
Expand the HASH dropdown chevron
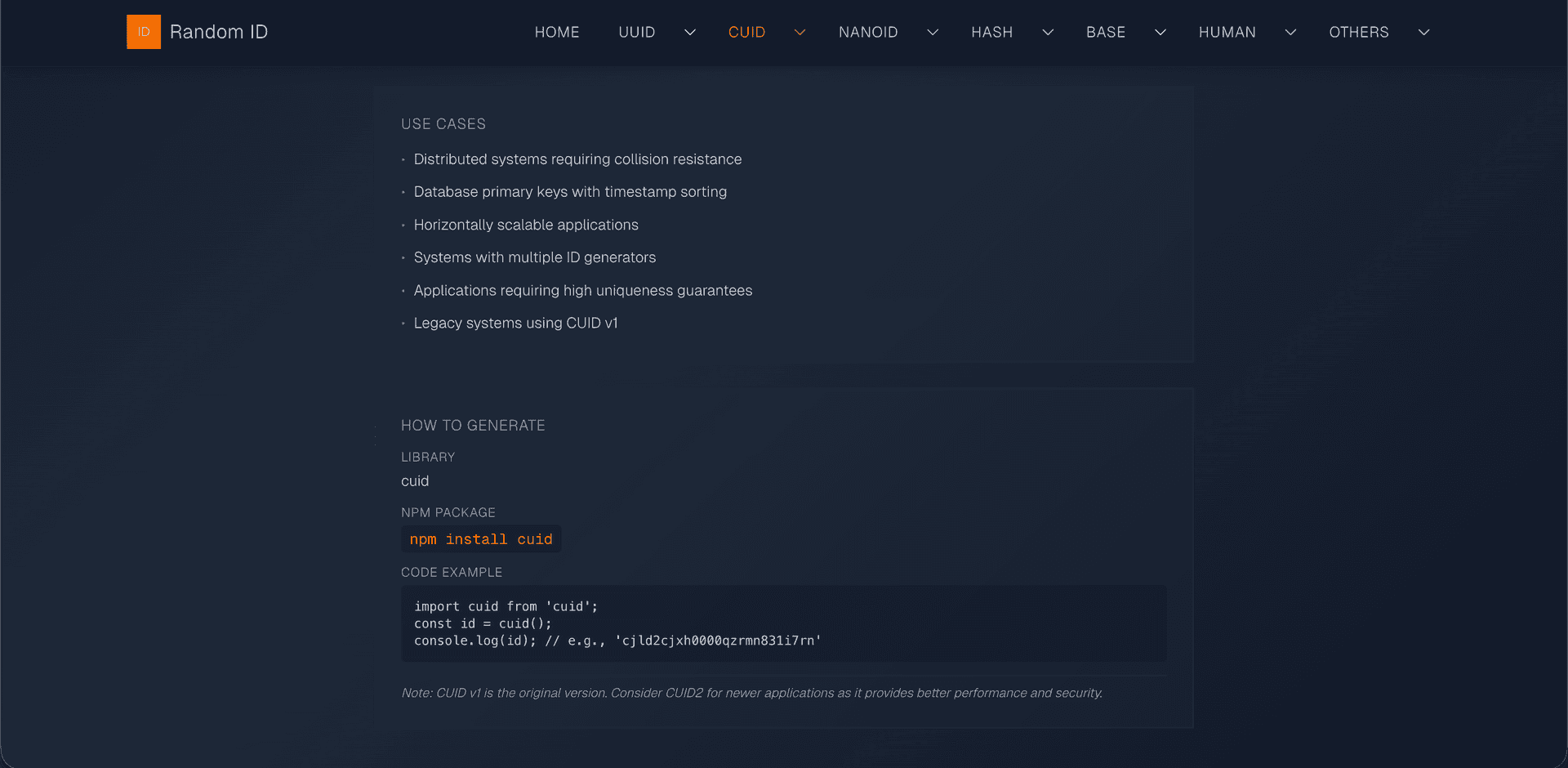pyautogui.click(x=1048, y=32)
